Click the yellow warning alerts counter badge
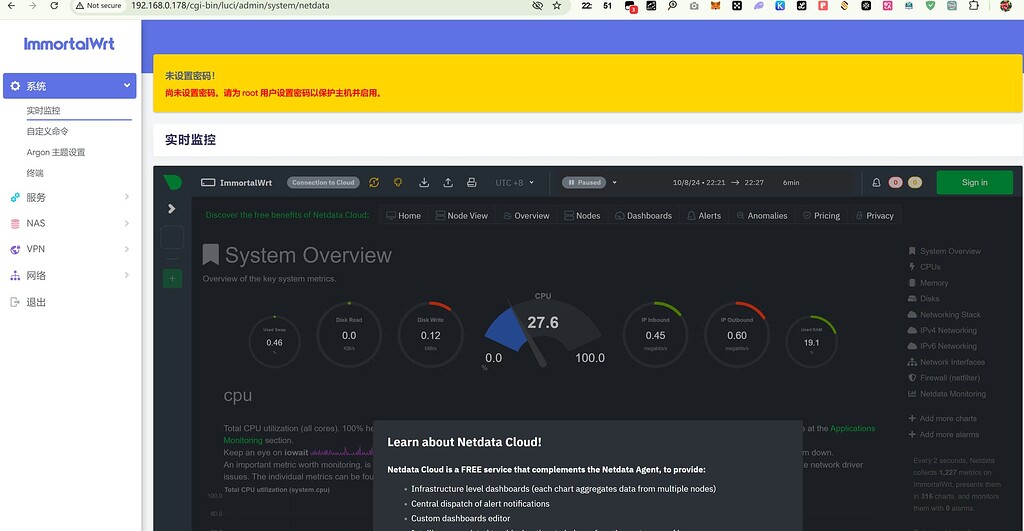This screenshot has width=1024, height=531. pyautogui.click(x=915, y=183)
